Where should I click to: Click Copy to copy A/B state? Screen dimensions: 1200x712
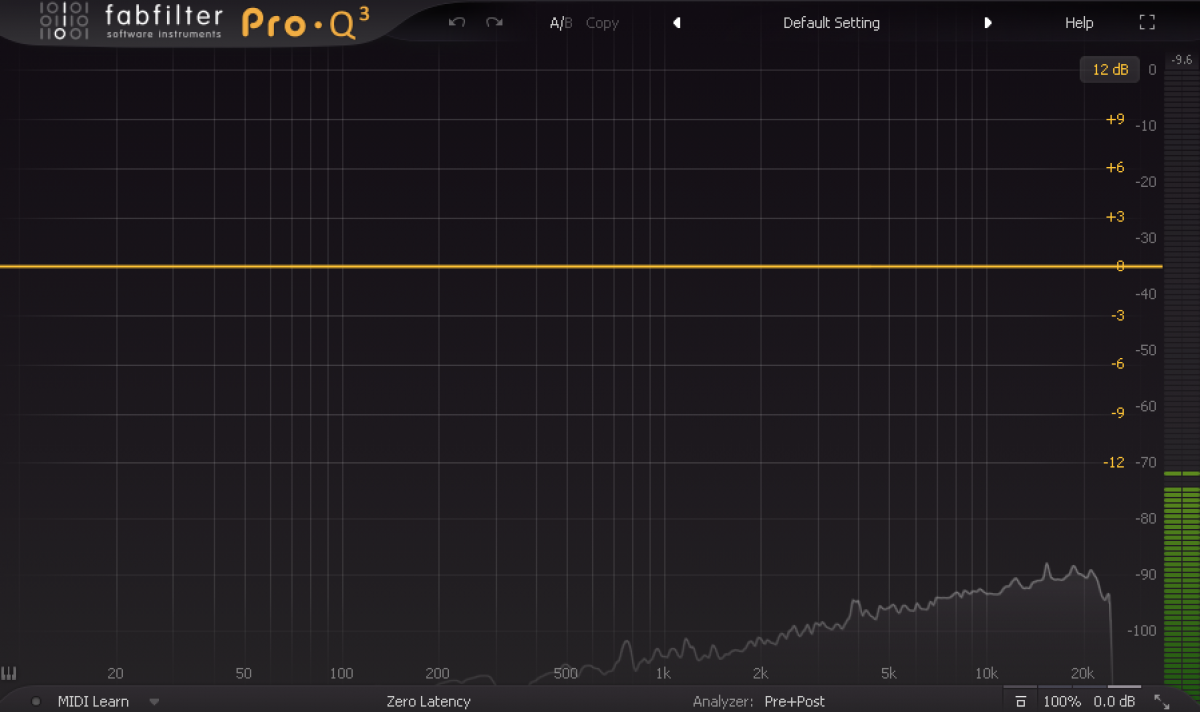pos(602,23)
